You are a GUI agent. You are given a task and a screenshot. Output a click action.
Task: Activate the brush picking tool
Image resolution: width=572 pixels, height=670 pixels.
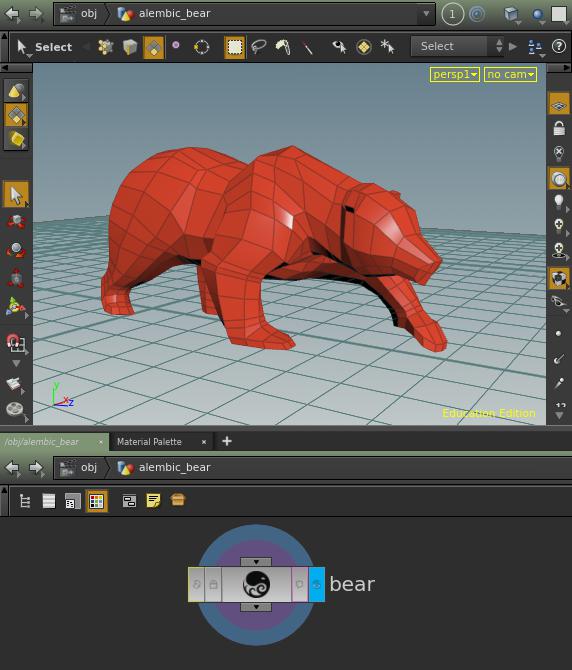click(x=283, y=47)
